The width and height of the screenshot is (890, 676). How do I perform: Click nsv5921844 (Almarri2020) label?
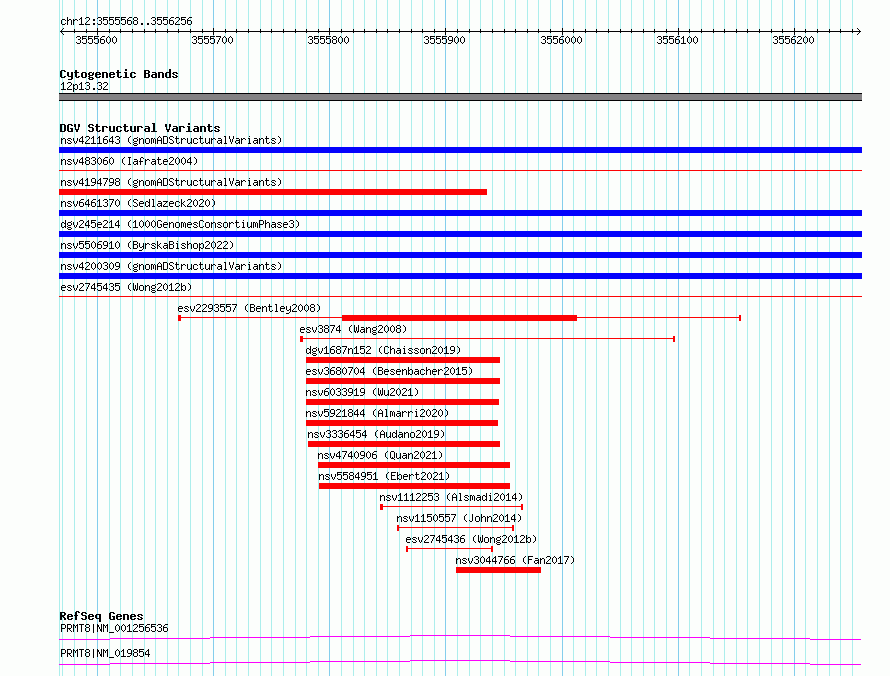point(377,413)
